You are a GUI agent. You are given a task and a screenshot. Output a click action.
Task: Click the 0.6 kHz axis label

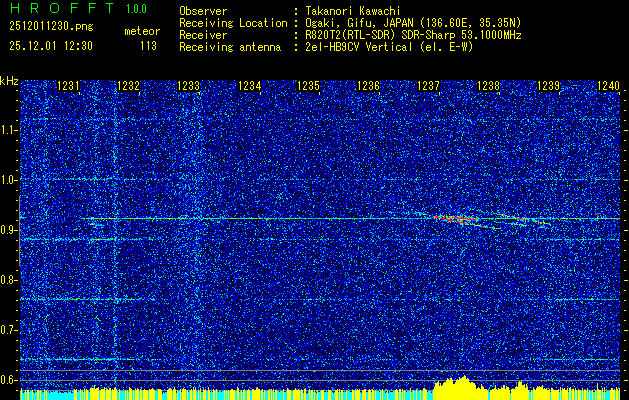[8, 380]
